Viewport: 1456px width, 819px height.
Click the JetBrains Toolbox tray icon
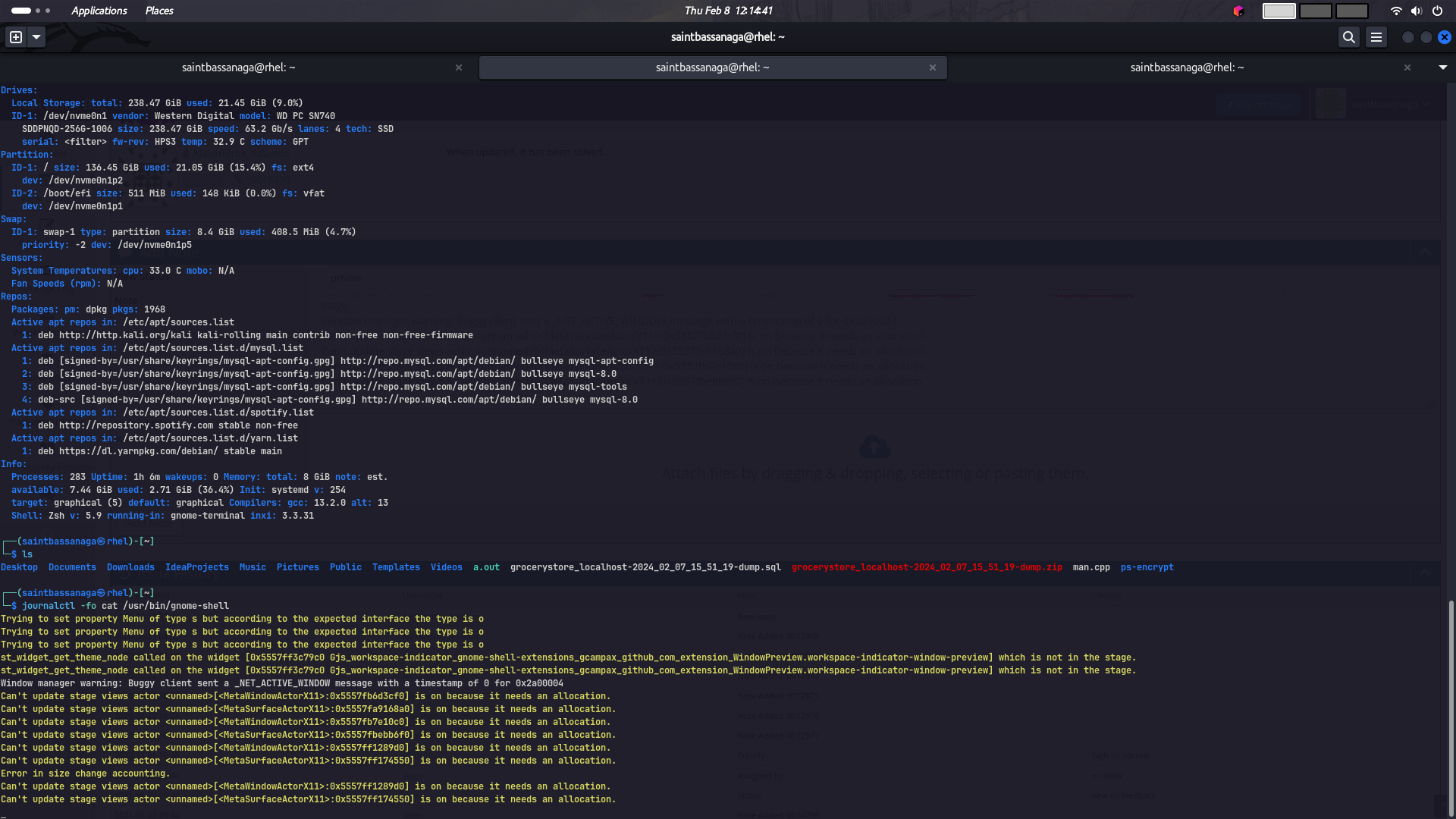1238,11
